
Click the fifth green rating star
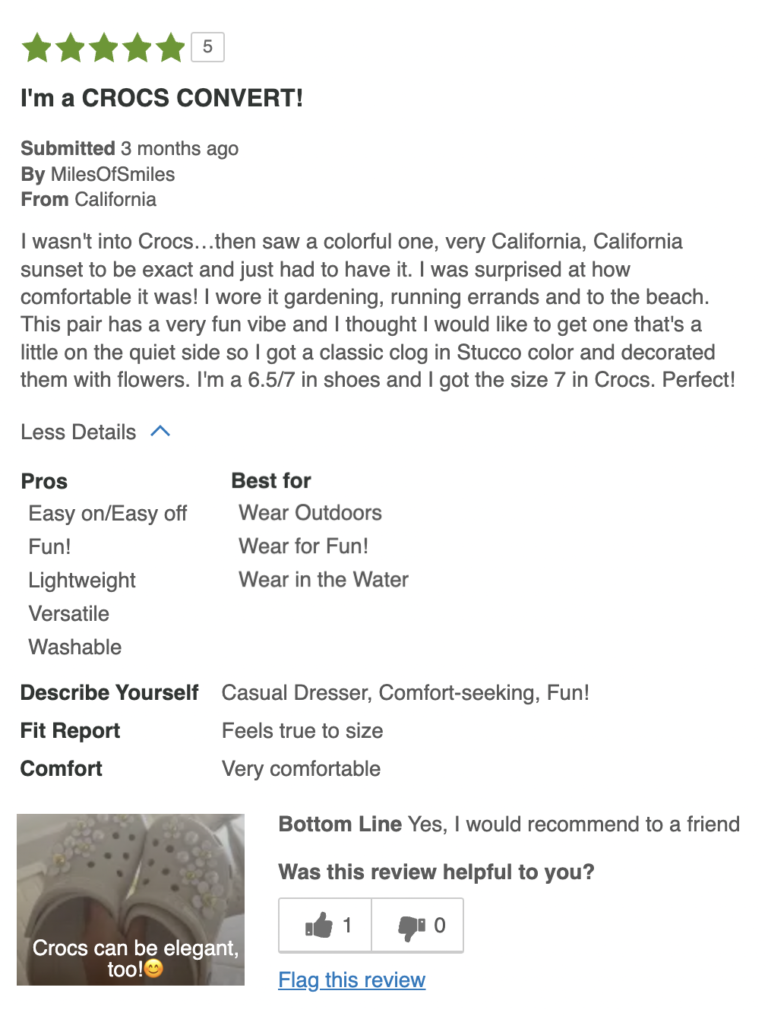(x=170, y=47)
